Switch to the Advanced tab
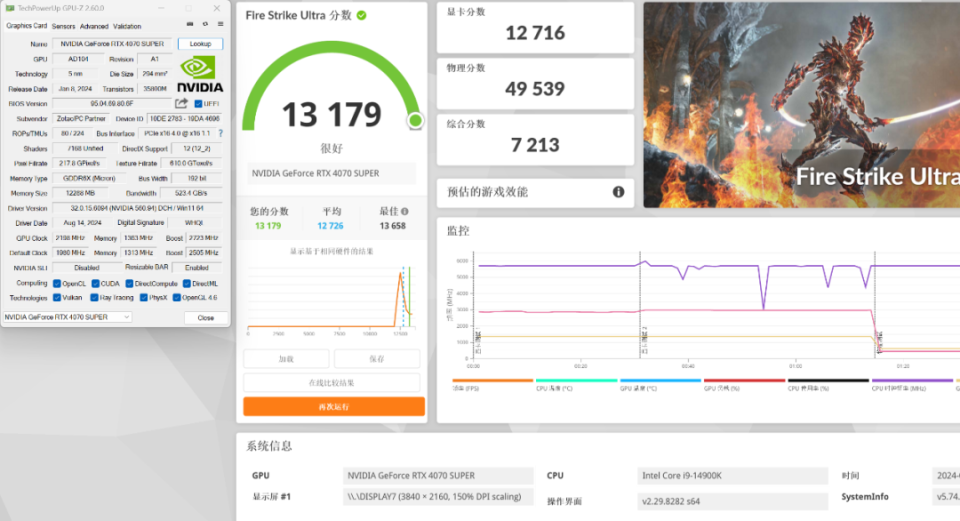 pos(94,26)
